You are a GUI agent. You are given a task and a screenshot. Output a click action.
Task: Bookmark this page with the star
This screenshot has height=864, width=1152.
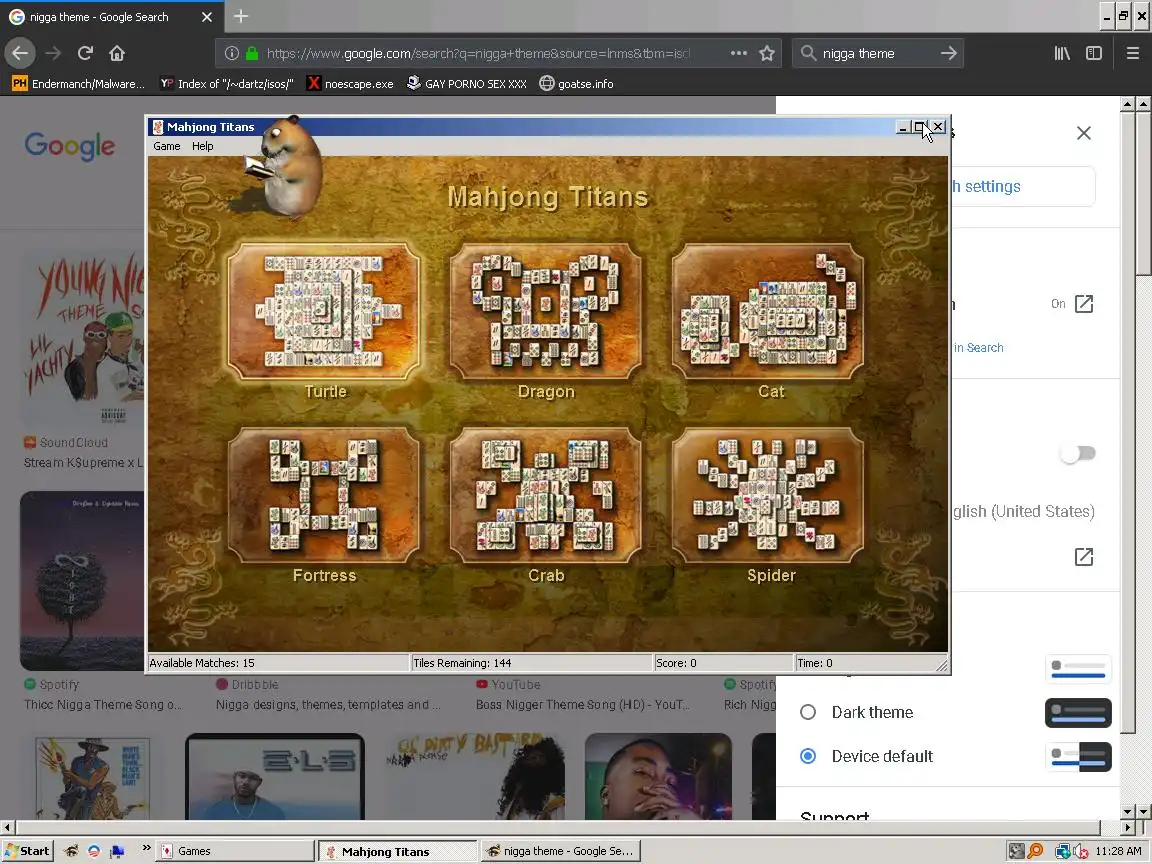pos(767,53)
